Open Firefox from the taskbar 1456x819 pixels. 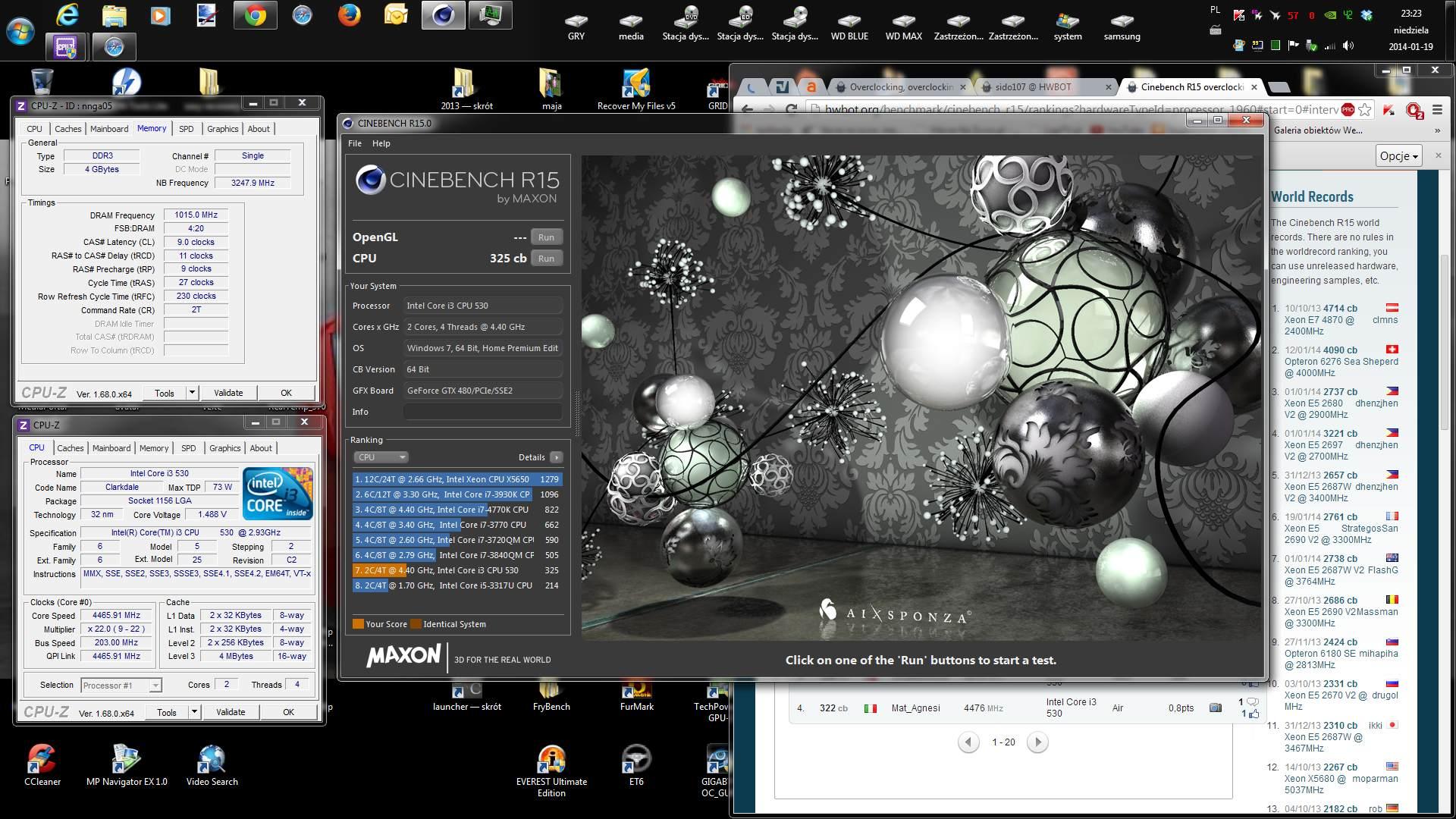coord(349,15)
